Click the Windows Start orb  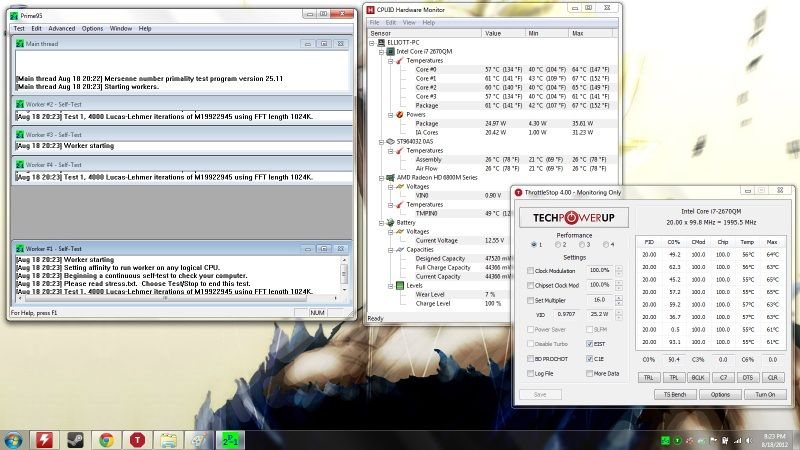(x=13, y=440)
